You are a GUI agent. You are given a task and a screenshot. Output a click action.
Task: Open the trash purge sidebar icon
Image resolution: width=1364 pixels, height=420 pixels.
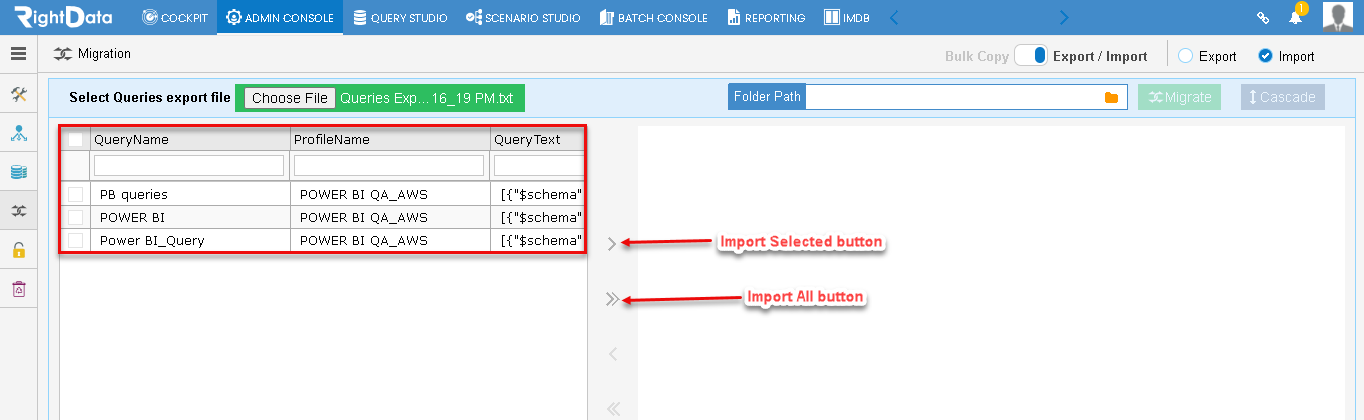(18, 289)
